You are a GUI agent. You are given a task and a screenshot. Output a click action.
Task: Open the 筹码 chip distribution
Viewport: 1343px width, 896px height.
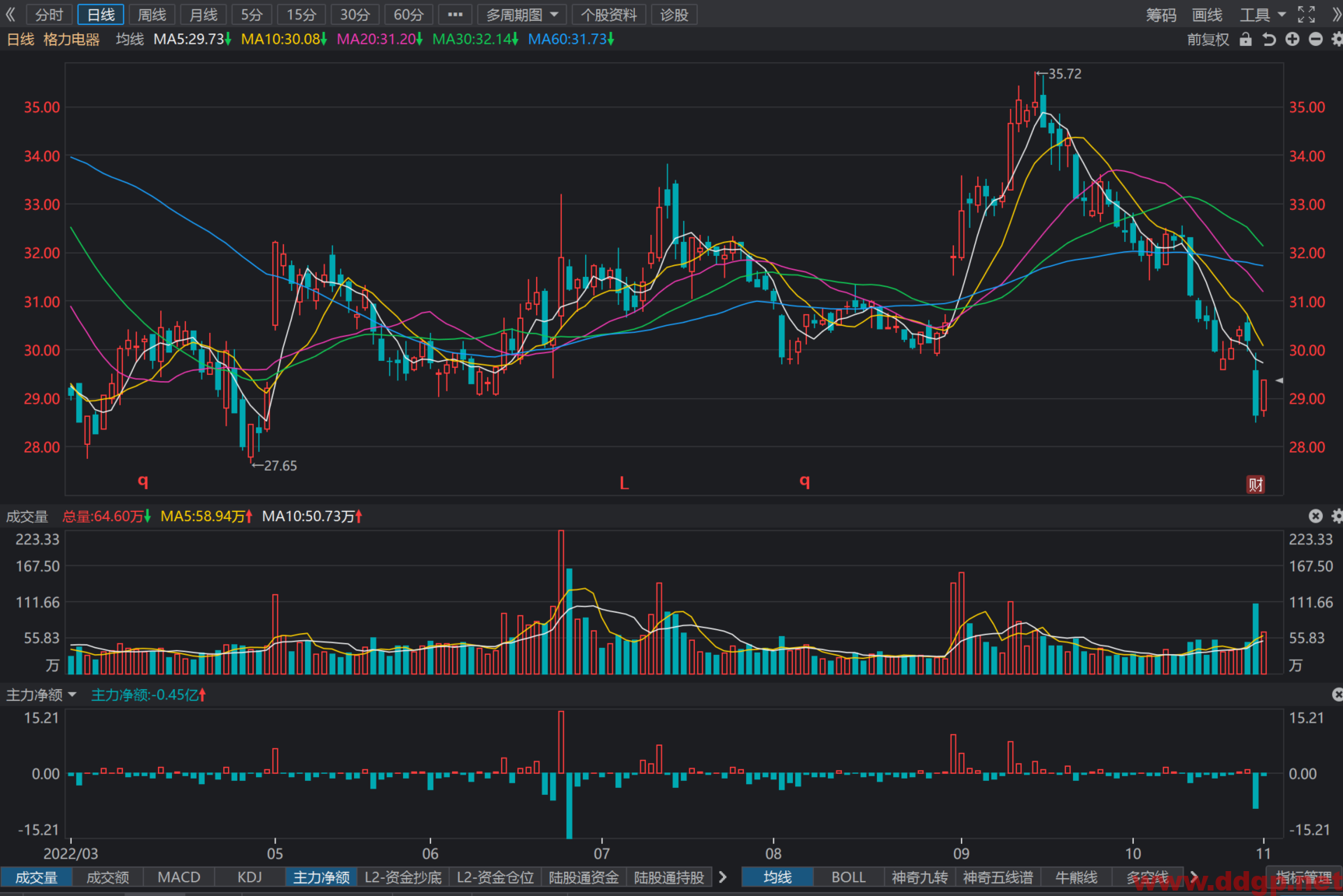[x=1161, y=15]
